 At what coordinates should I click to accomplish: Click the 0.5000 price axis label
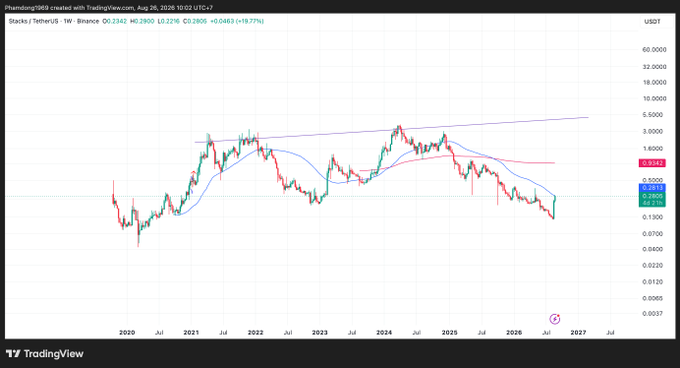click(x=654, y=180)
